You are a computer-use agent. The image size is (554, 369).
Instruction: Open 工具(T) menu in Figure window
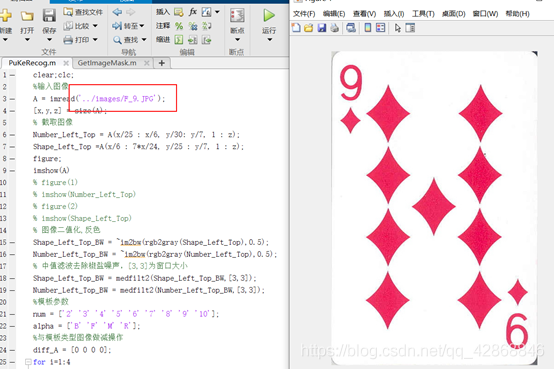pyautogui.click(x=423, y=14)
